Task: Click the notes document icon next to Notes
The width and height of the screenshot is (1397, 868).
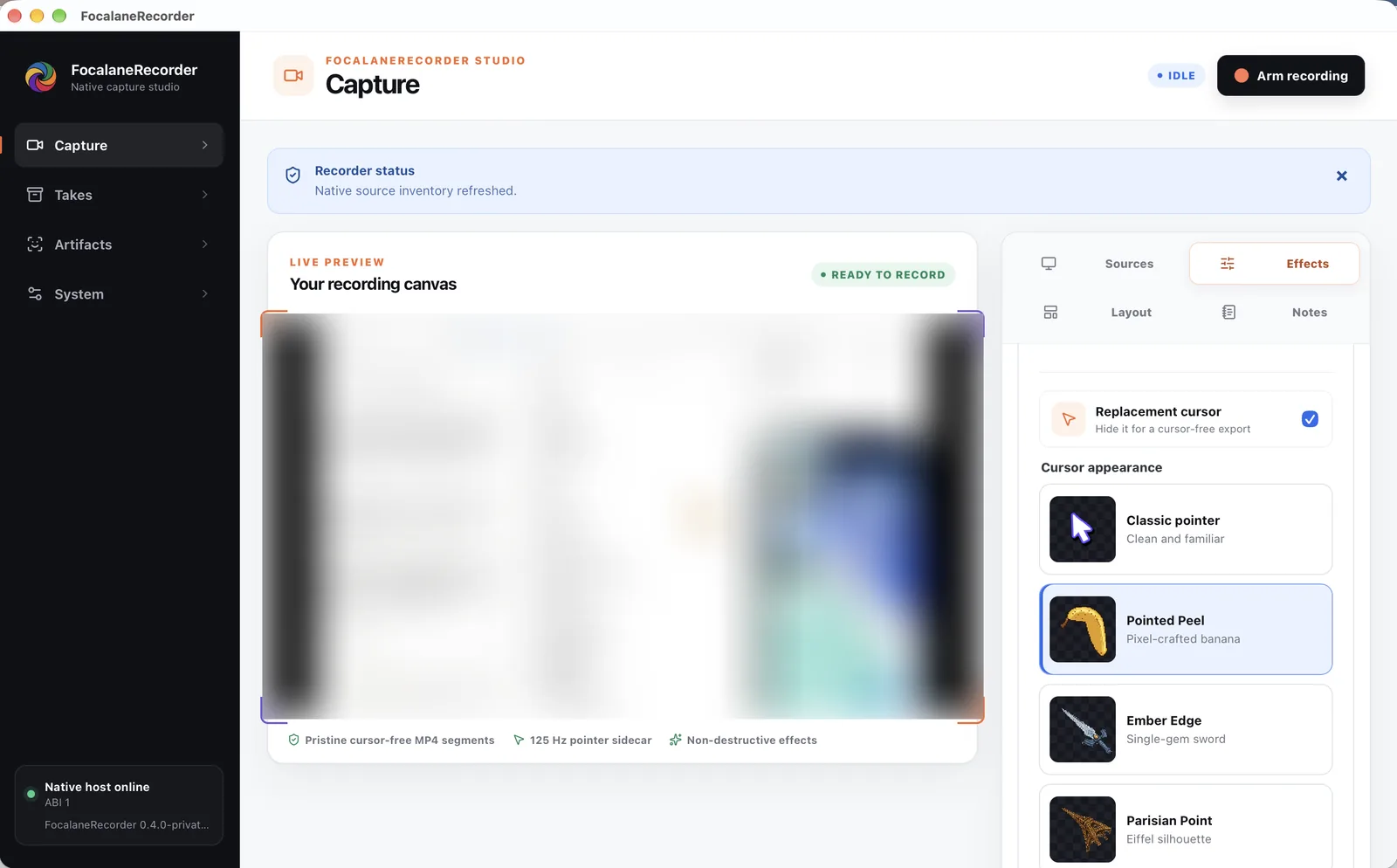Action: coord(1228,313)
